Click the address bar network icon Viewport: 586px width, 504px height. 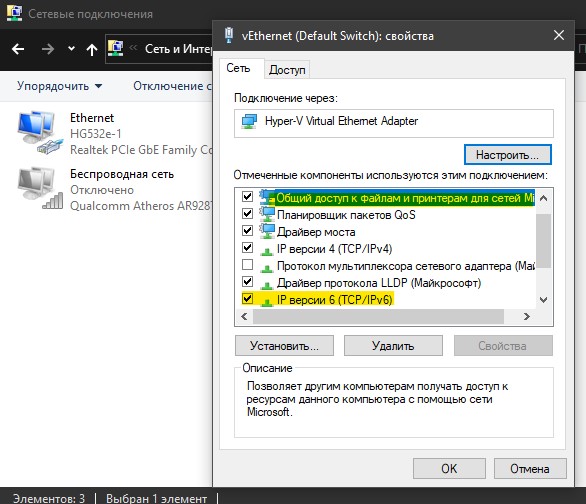[x=115, y=48]
